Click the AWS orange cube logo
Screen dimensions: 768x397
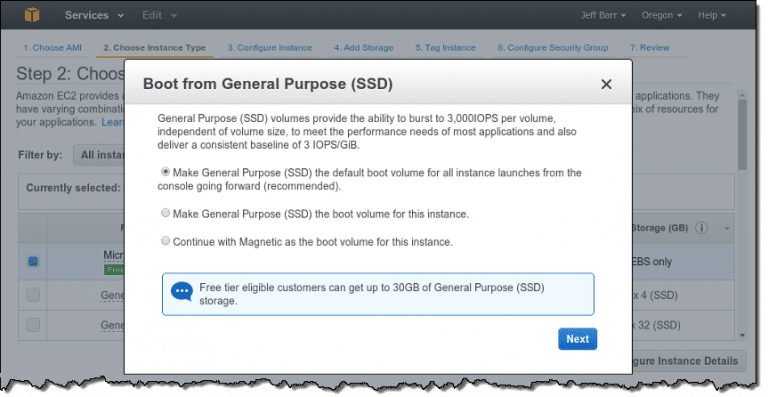[32, 15]
